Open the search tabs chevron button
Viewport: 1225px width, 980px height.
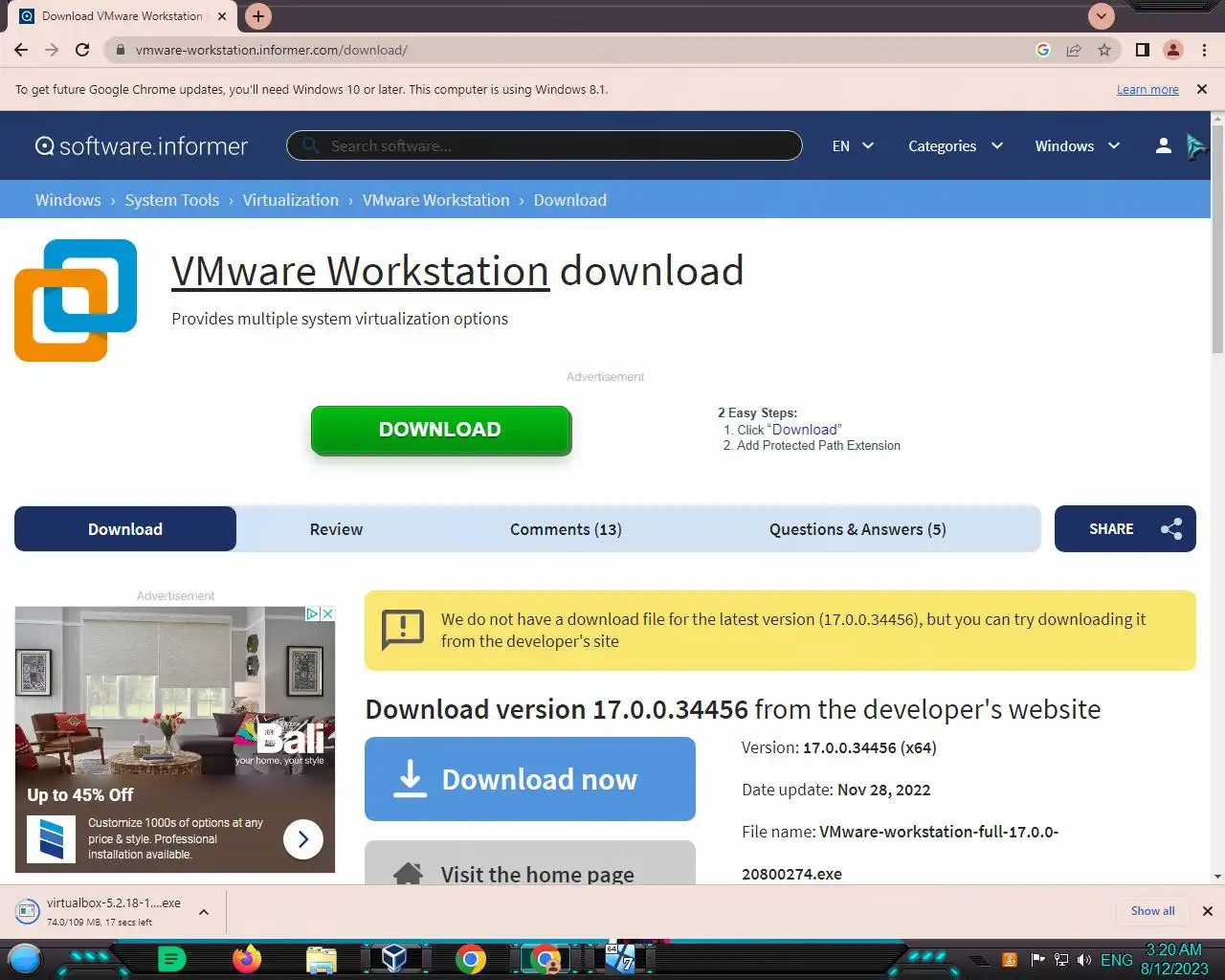pyautogui.click(x=1102, y=15)
